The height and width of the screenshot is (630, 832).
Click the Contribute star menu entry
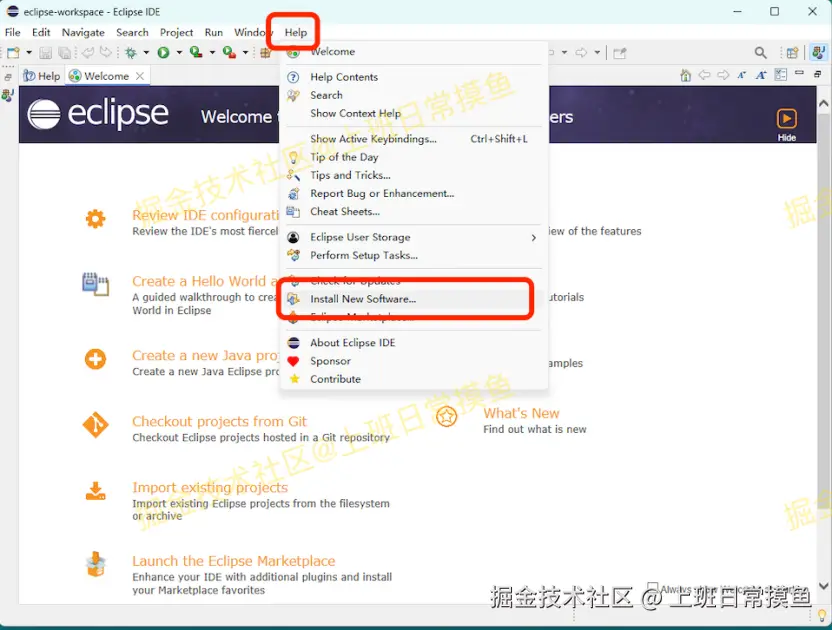(x=414, y=379)
